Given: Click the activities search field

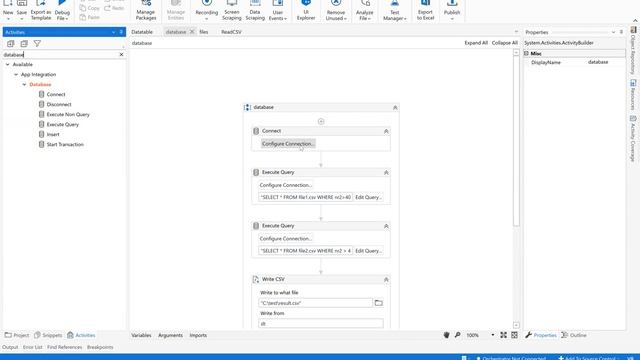Looking at the screenshot, I should (x=60, y=54).
